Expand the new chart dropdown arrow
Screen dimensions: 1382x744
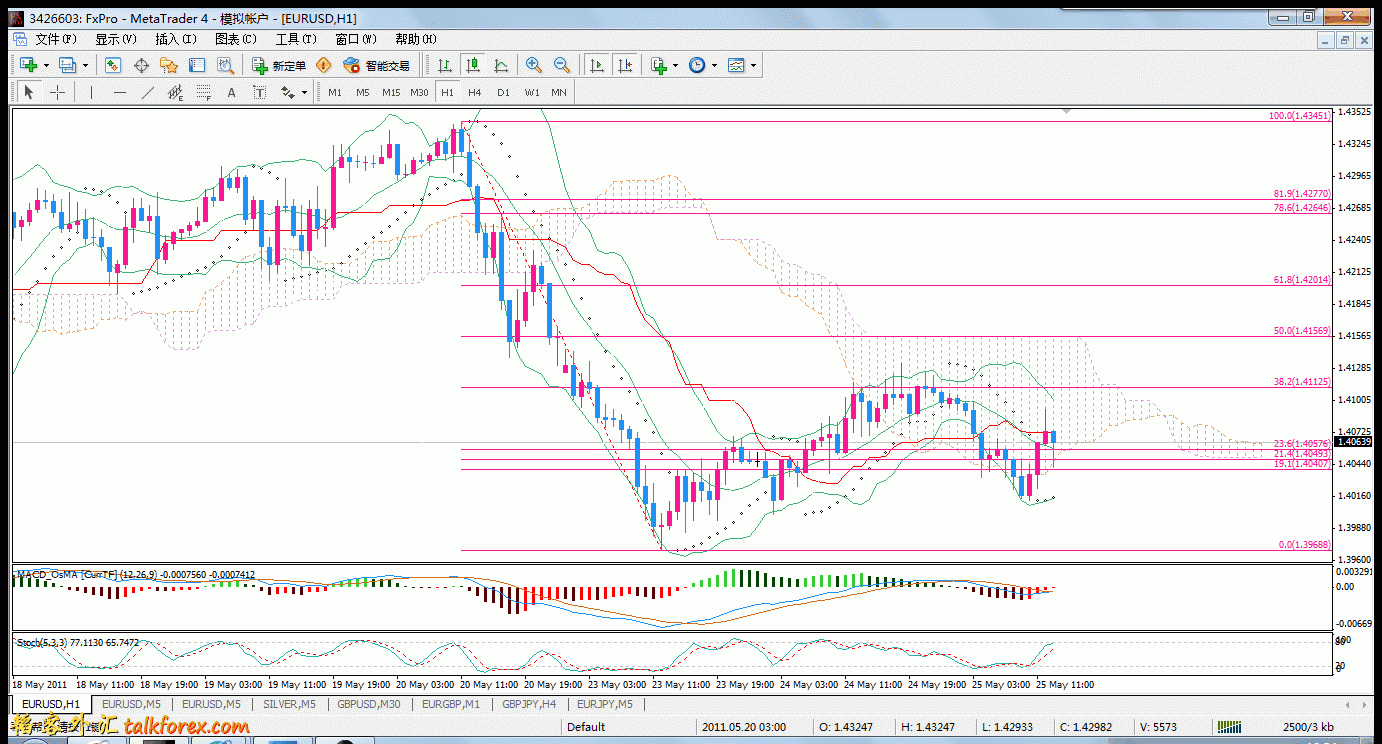(46, 66)
